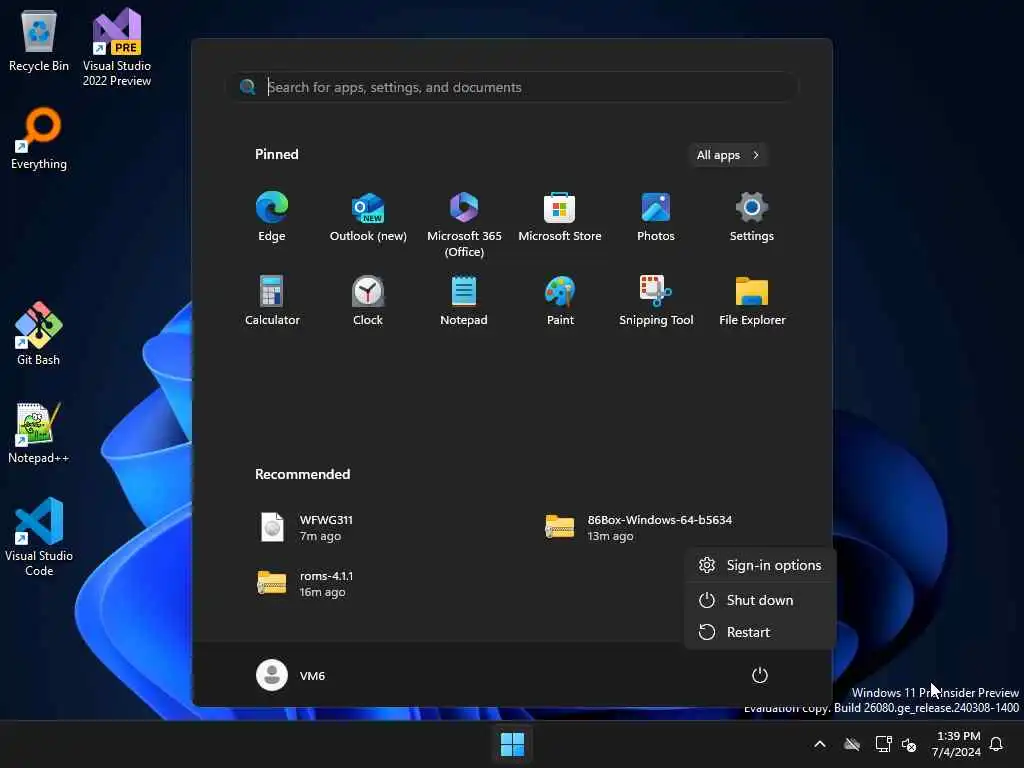Select Visual Studio Code desktop shortcut
Image resolution: width=1024 pixels, height=768 pixels.
pyautogui.click(x=39, y=537)
